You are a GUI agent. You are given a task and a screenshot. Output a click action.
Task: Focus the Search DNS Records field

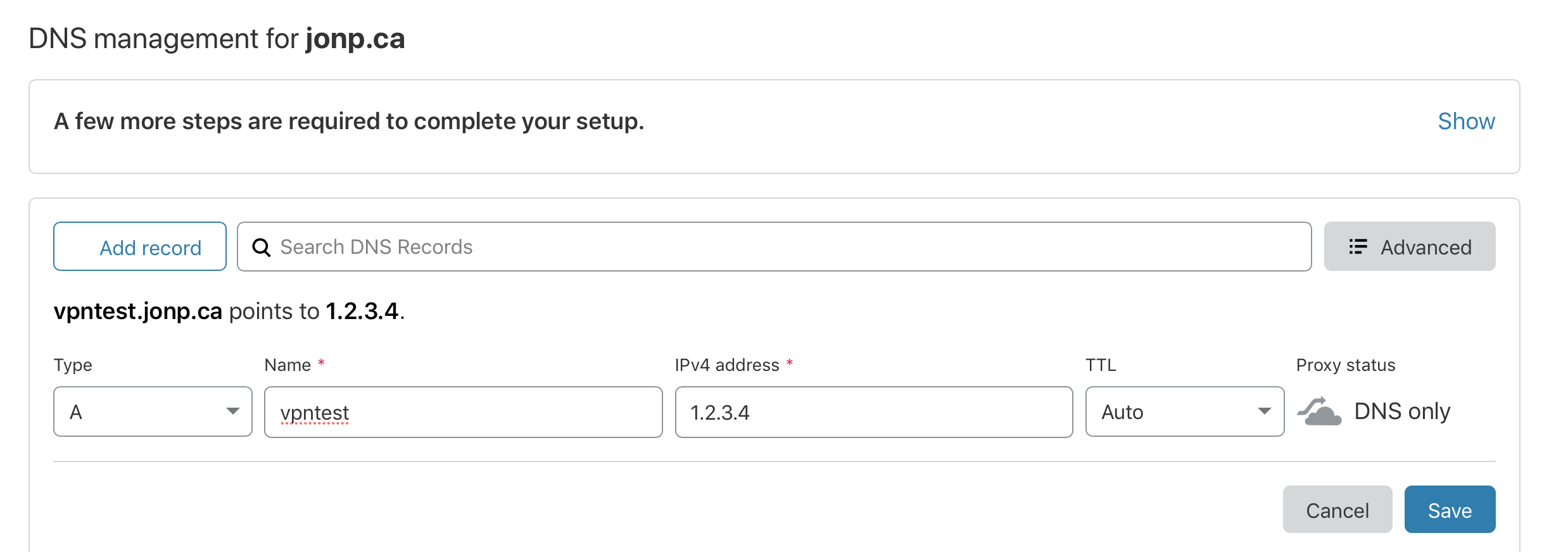pos(785,247)
